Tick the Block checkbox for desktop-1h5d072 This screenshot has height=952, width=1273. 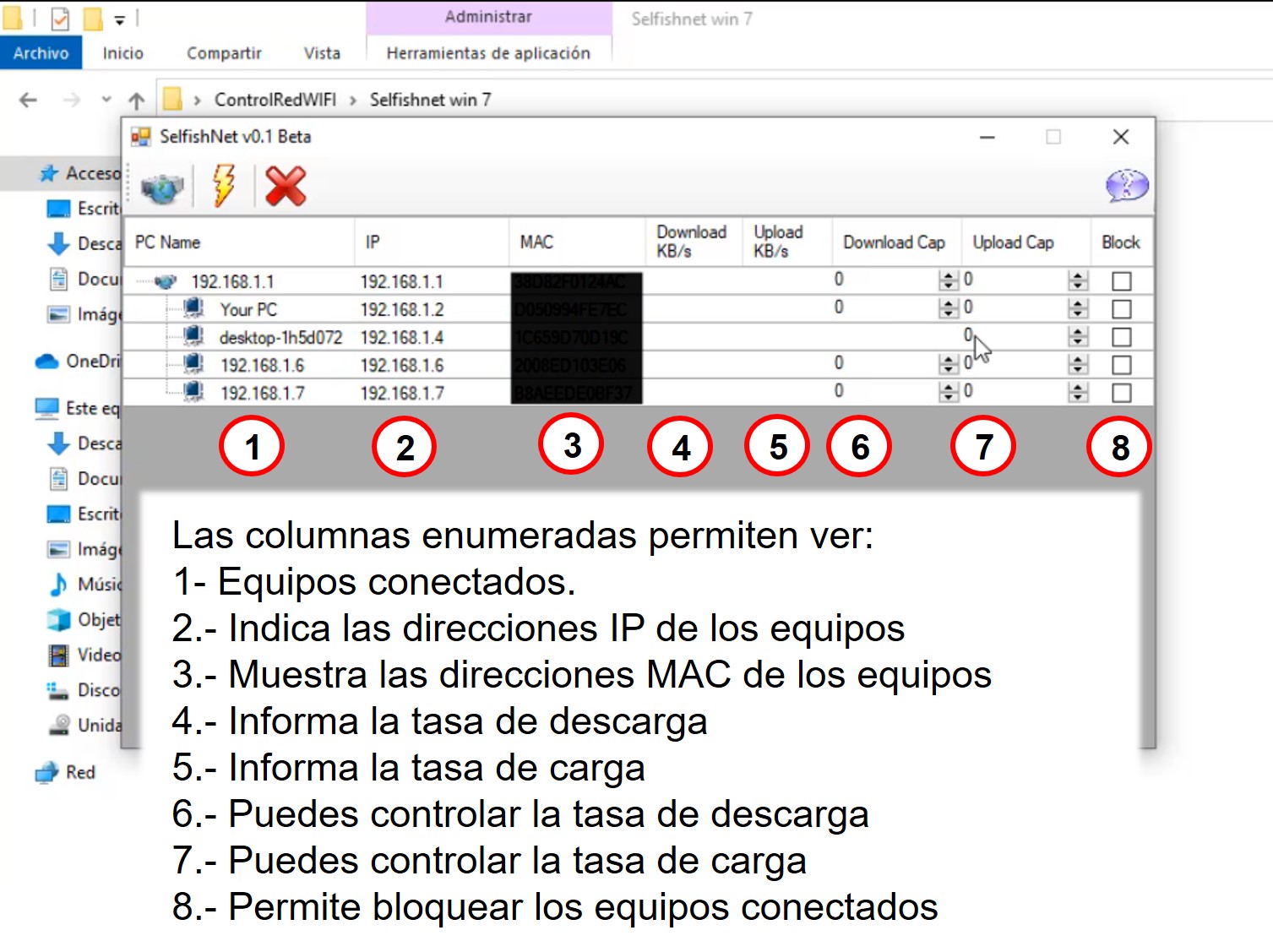[1122, 337]
